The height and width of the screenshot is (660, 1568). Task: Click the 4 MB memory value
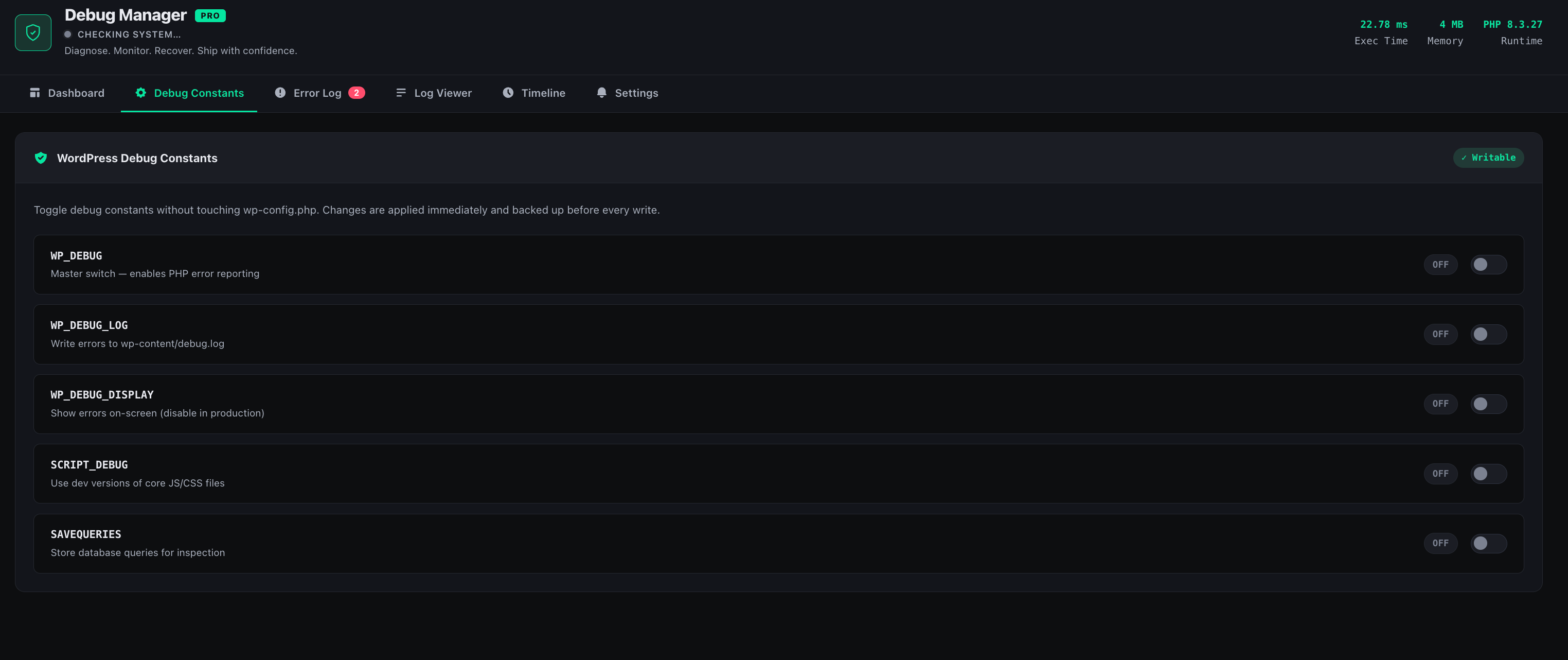click(1451, 24)
